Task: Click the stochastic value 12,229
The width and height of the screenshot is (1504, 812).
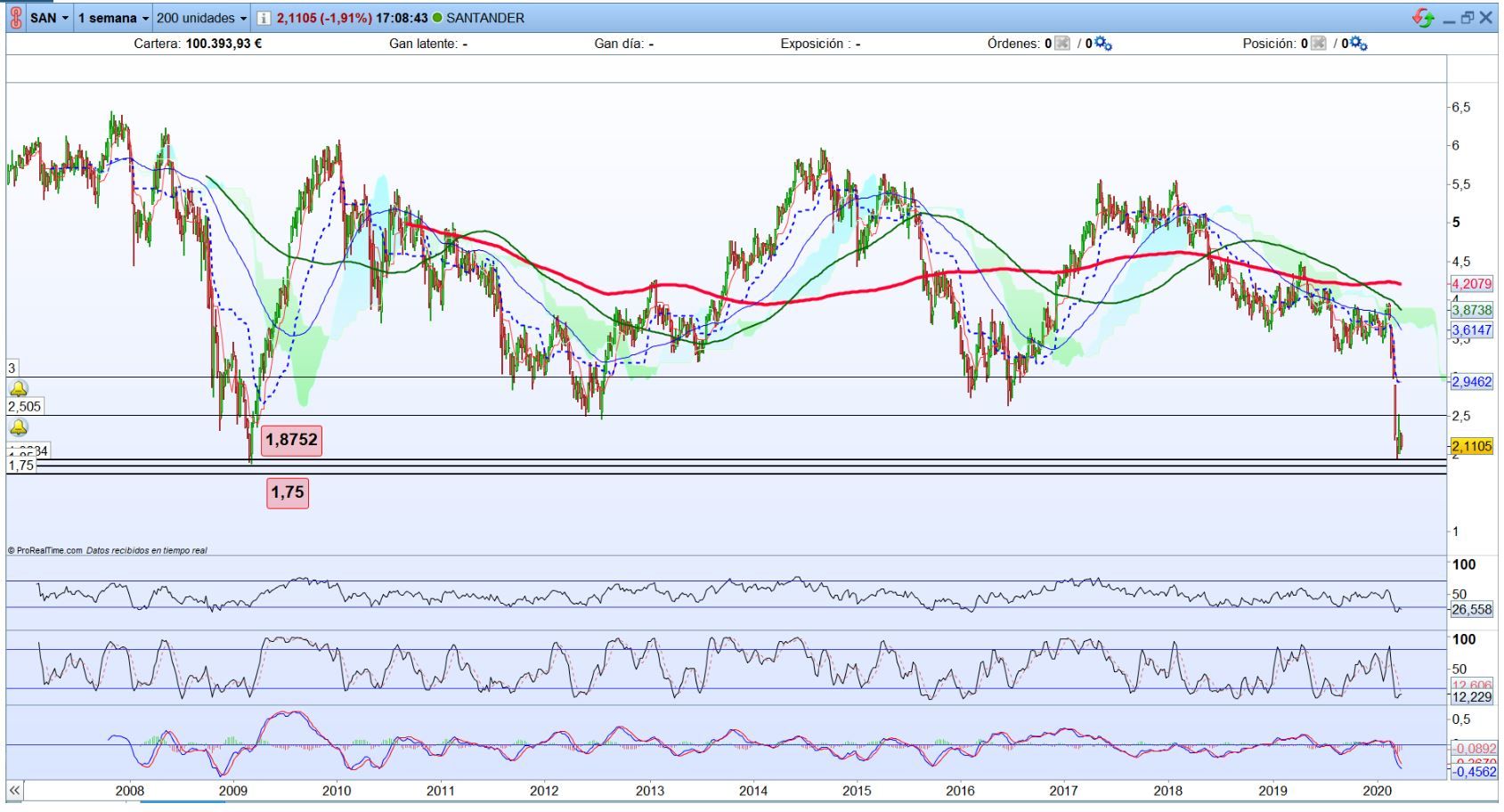Action: pos(1472,697)
